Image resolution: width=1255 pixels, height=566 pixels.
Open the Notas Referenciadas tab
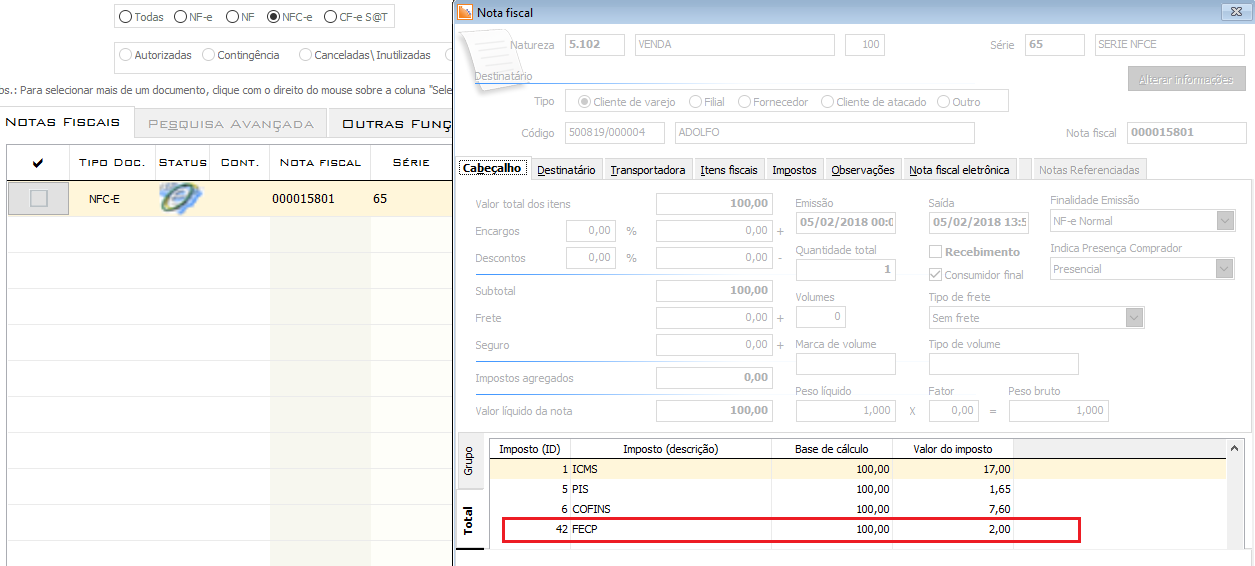pos(1089,170)
